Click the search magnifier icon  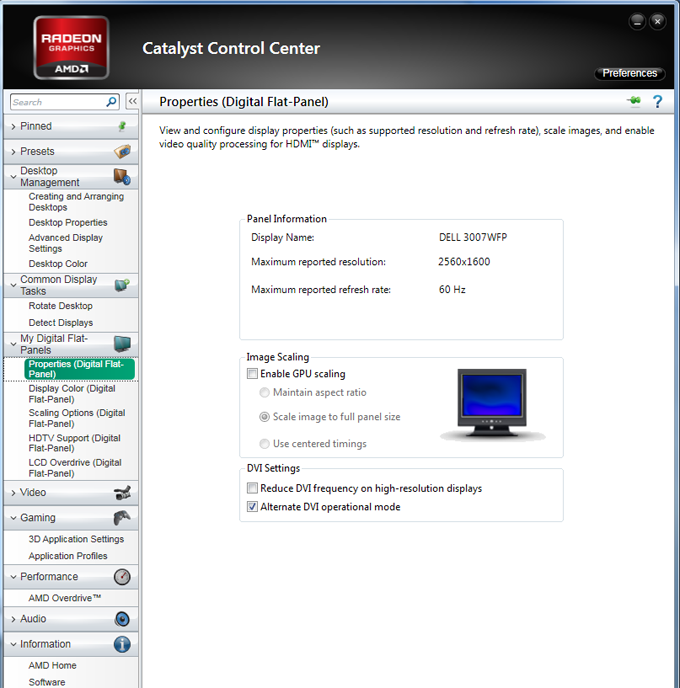pyautogui.click(x=111, y=102)
